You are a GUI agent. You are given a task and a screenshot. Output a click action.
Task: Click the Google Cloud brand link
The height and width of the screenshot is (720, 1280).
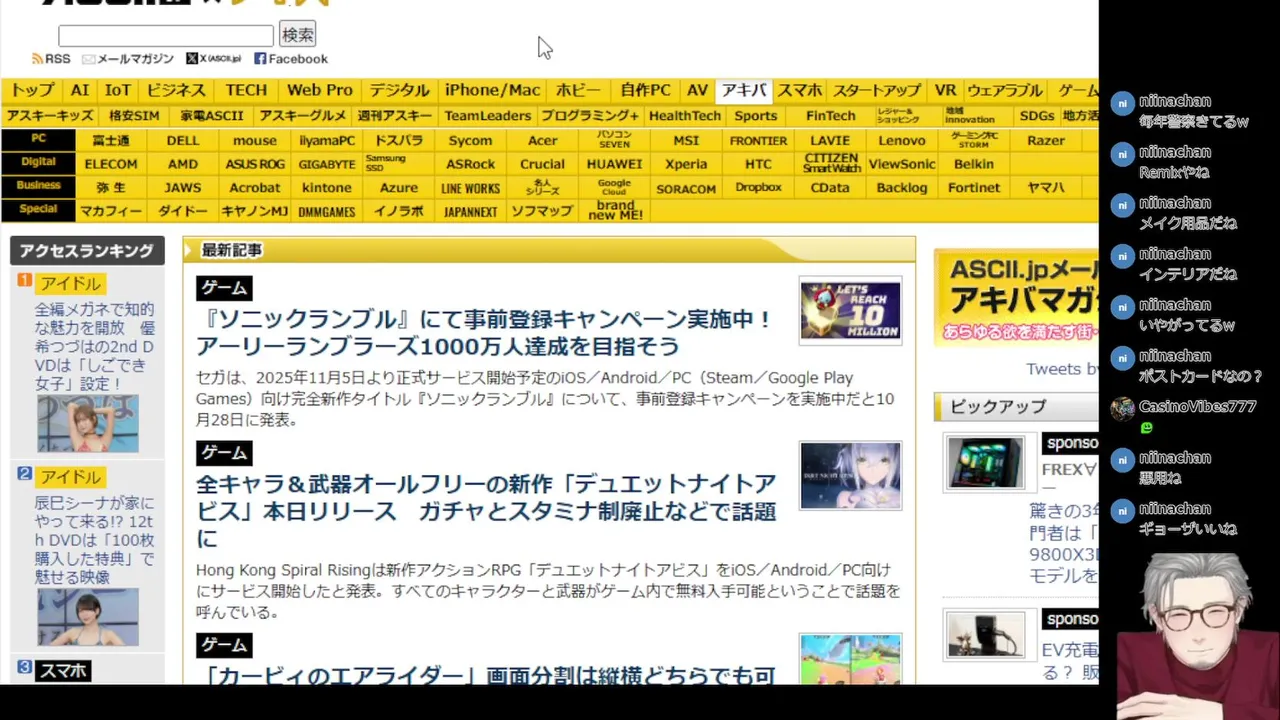point(614,188)
